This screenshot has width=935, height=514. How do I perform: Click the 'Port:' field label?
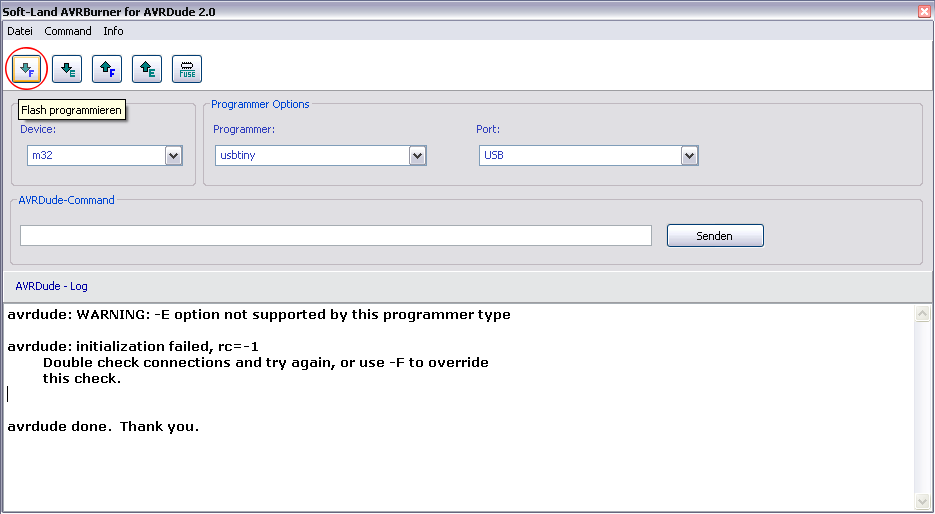tap(488, 129)
